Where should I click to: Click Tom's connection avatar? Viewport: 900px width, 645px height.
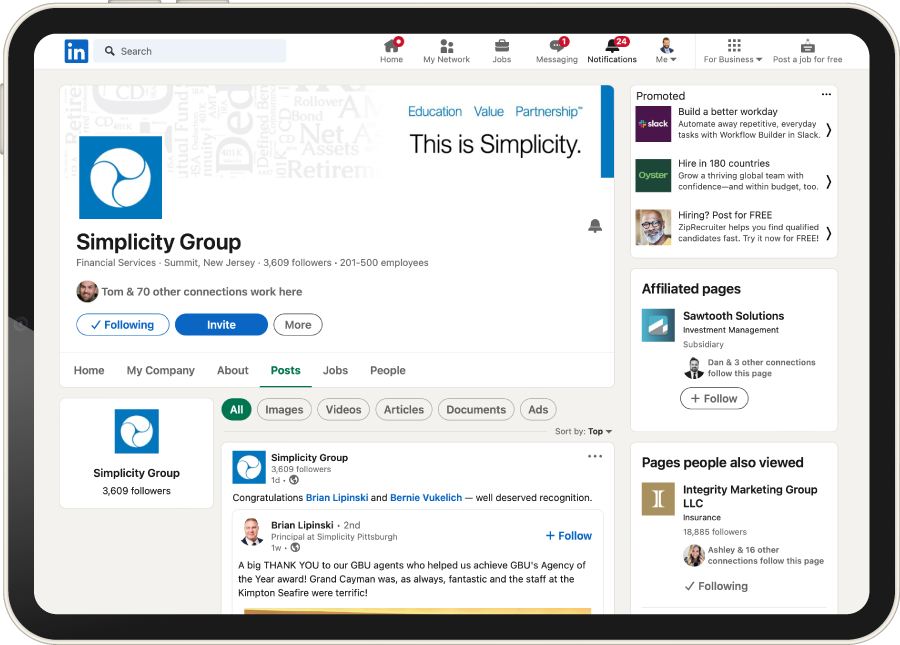pos(87,292)
